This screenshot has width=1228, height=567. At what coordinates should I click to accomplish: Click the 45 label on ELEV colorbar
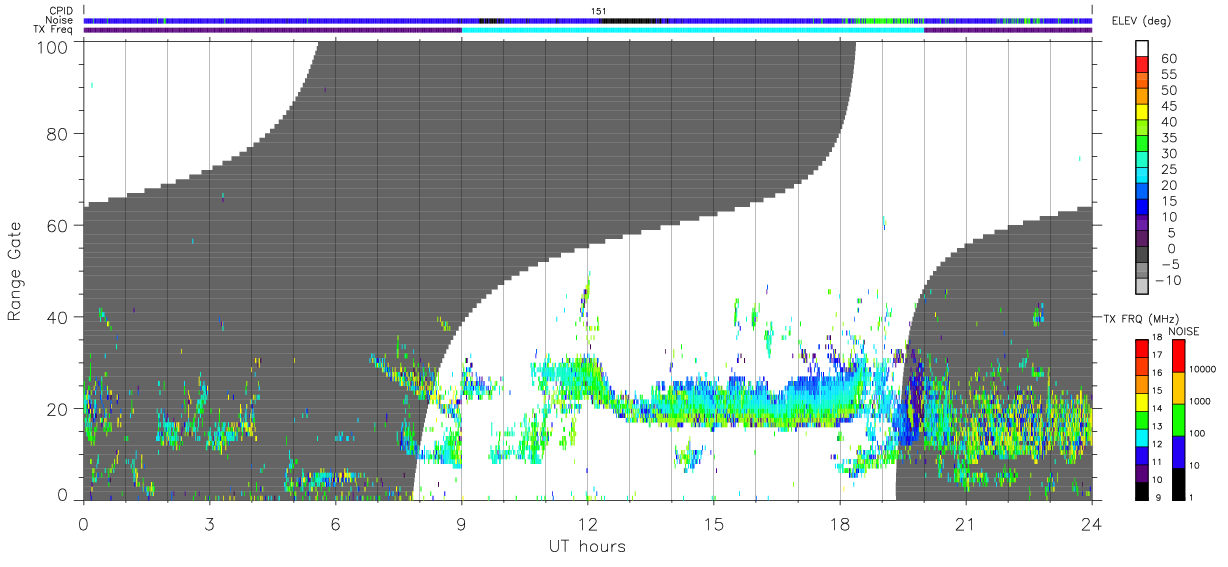1168,106
